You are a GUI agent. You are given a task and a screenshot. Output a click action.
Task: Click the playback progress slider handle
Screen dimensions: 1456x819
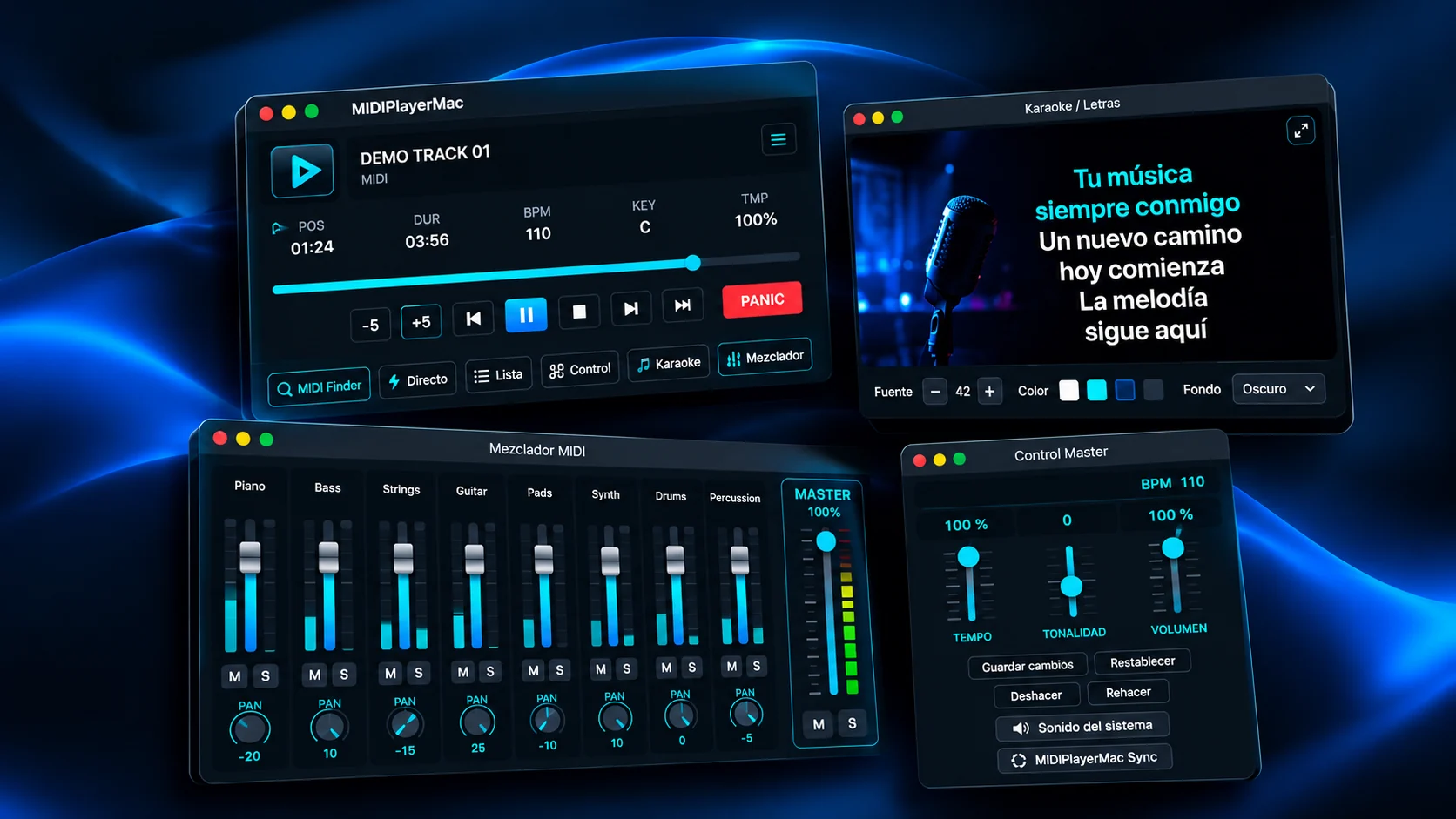coord(693,263)
